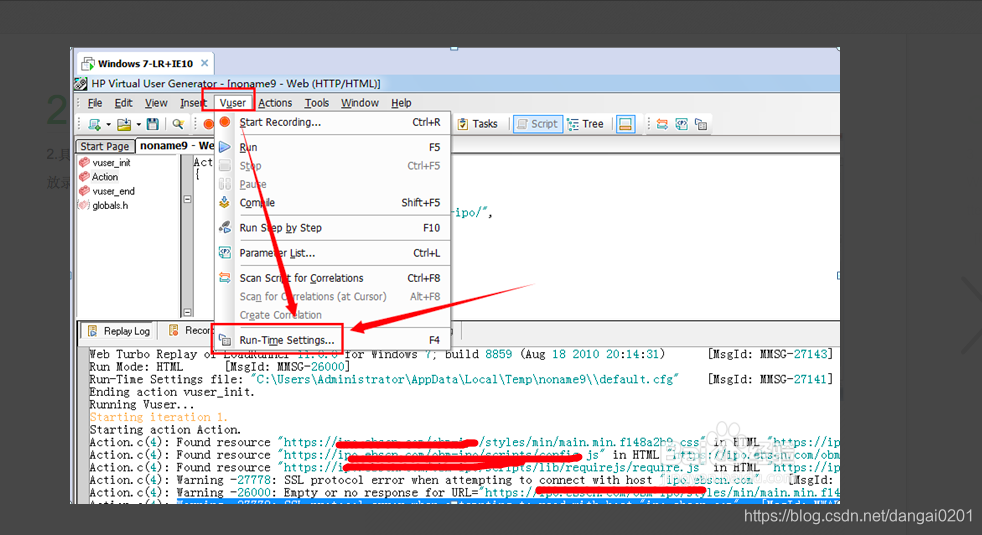
Task: Click the orange-arrows correlation toolbar icon
Action: coord(662,124)
